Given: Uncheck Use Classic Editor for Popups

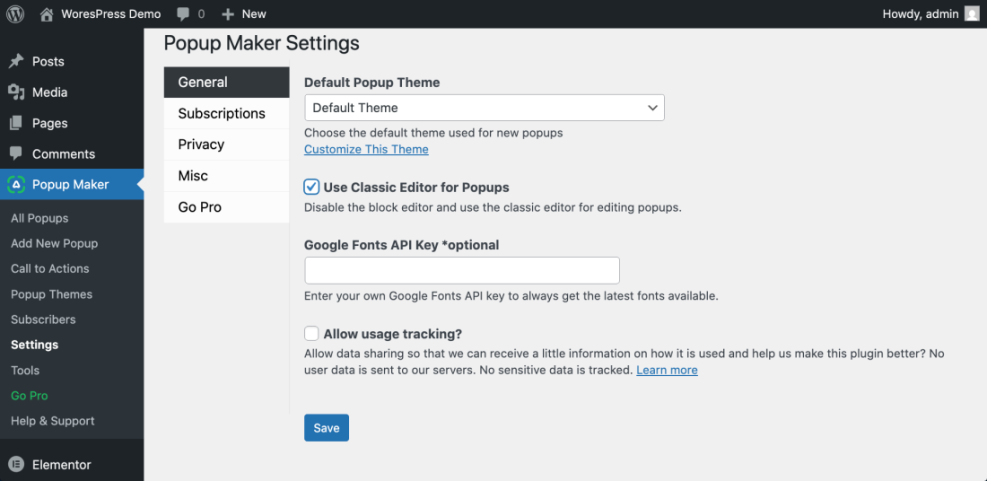Looking at the screenshot, I should [x=311, y=187].
